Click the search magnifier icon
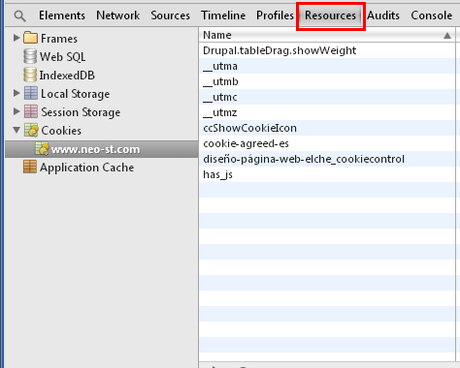This screenshot has height=368, width=460. [20, 16]
